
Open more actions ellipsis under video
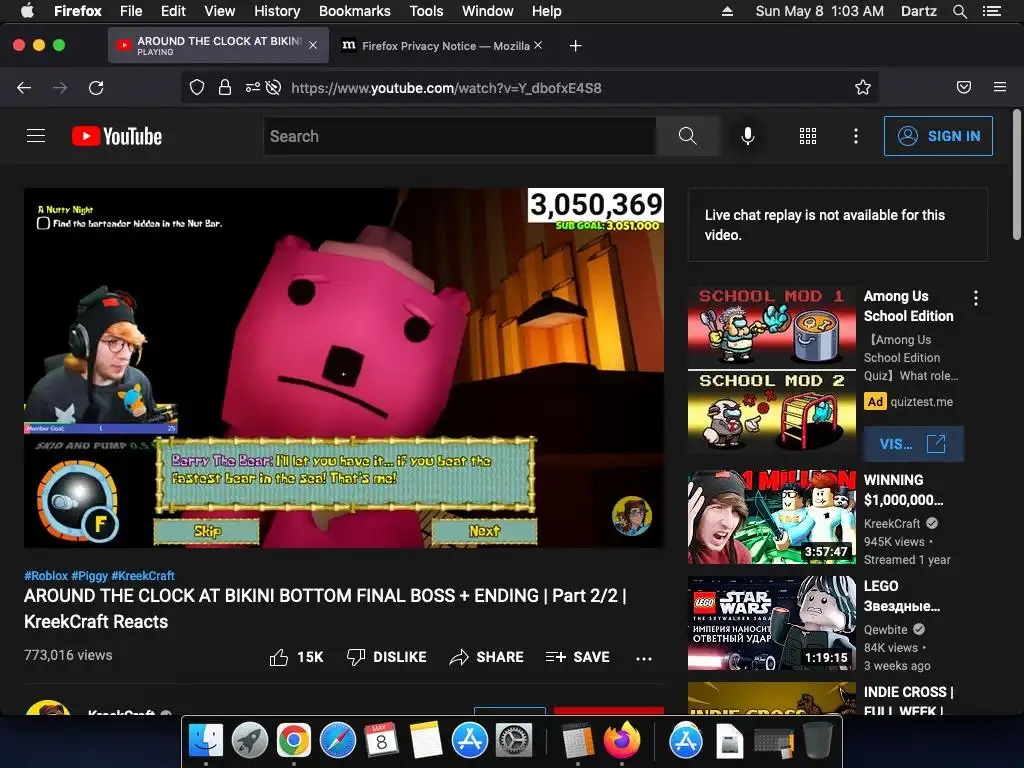tap(644, 658)
